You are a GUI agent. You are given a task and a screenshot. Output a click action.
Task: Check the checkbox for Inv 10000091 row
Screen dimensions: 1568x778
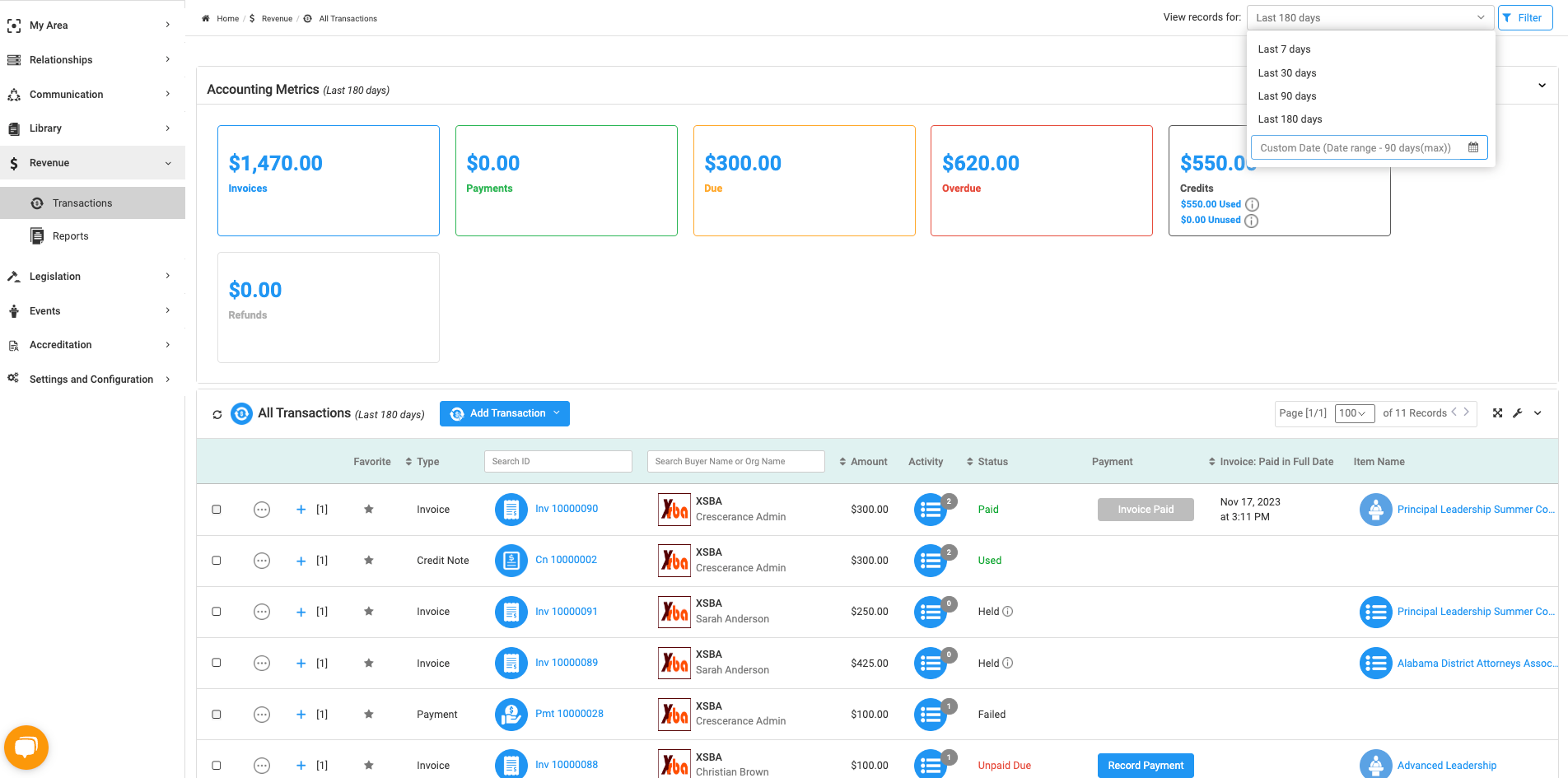coord(217,612)
